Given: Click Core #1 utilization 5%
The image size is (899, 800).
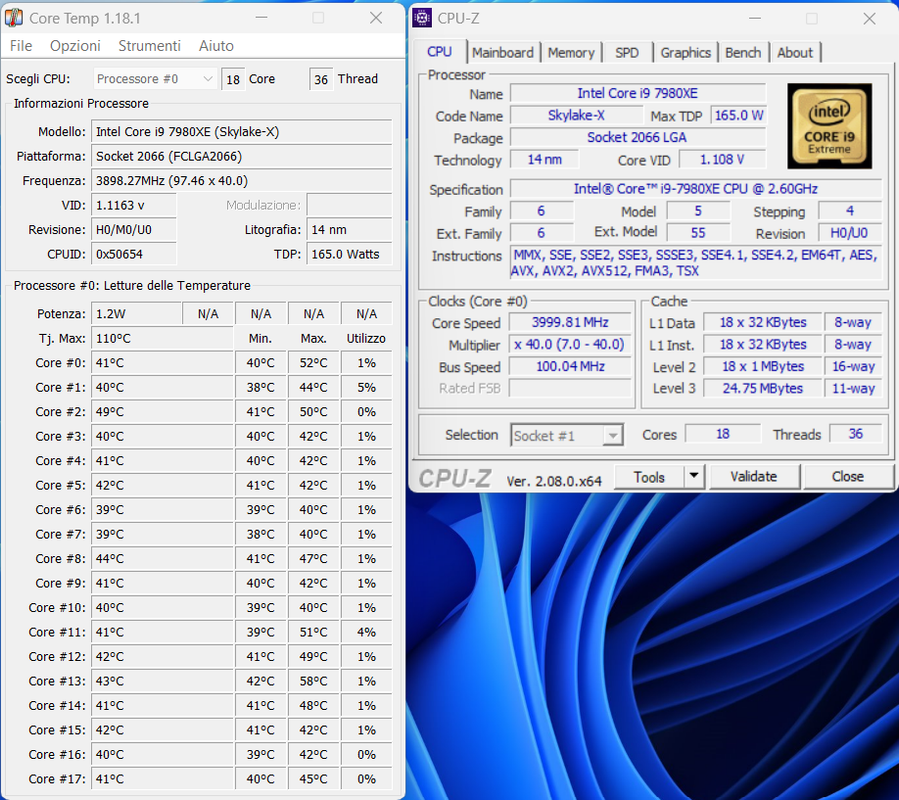Looking at the screenshot, I should tap(366, 388).
